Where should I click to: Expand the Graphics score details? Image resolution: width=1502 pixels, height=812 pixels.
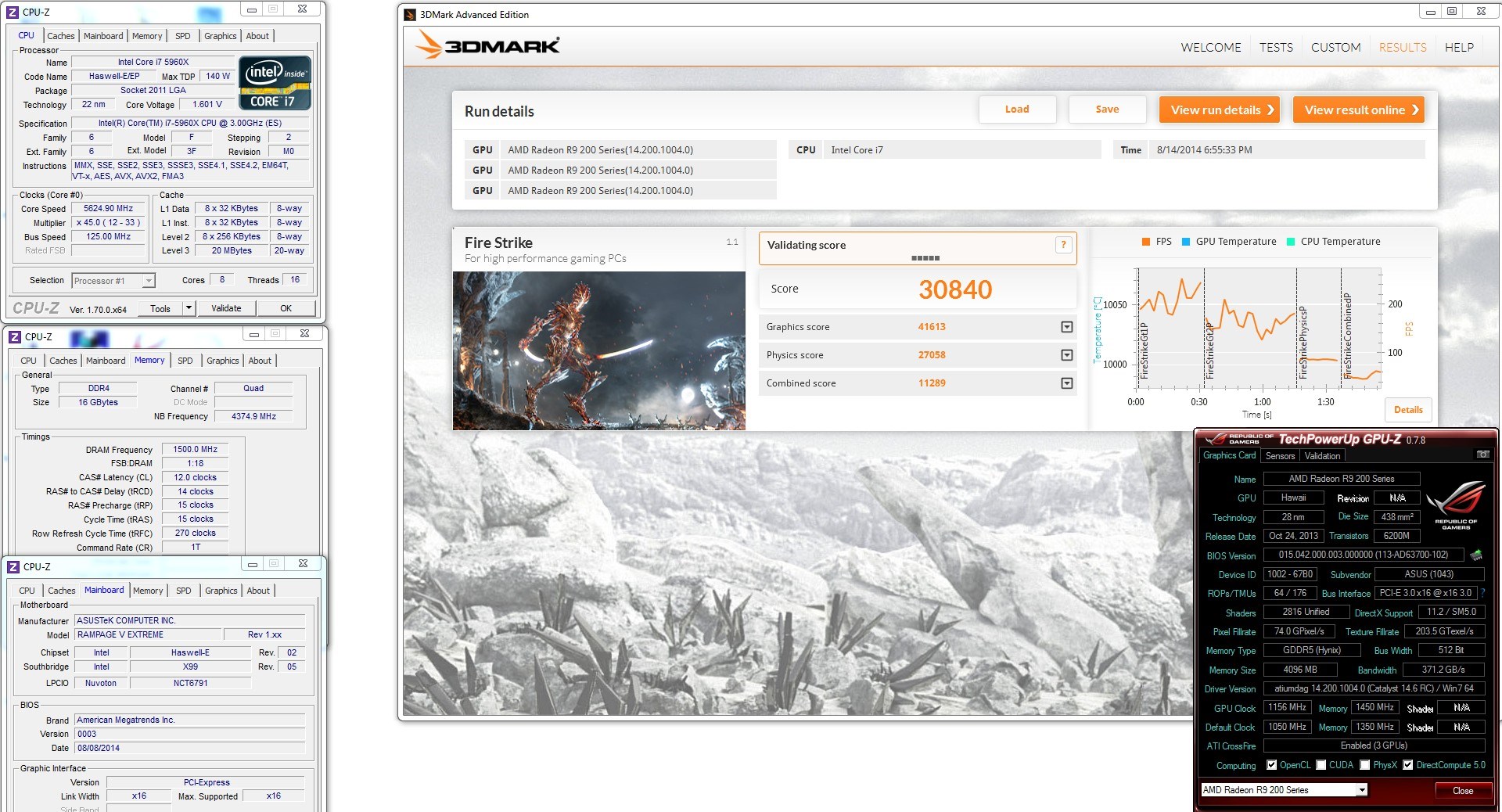point(1066,327)
